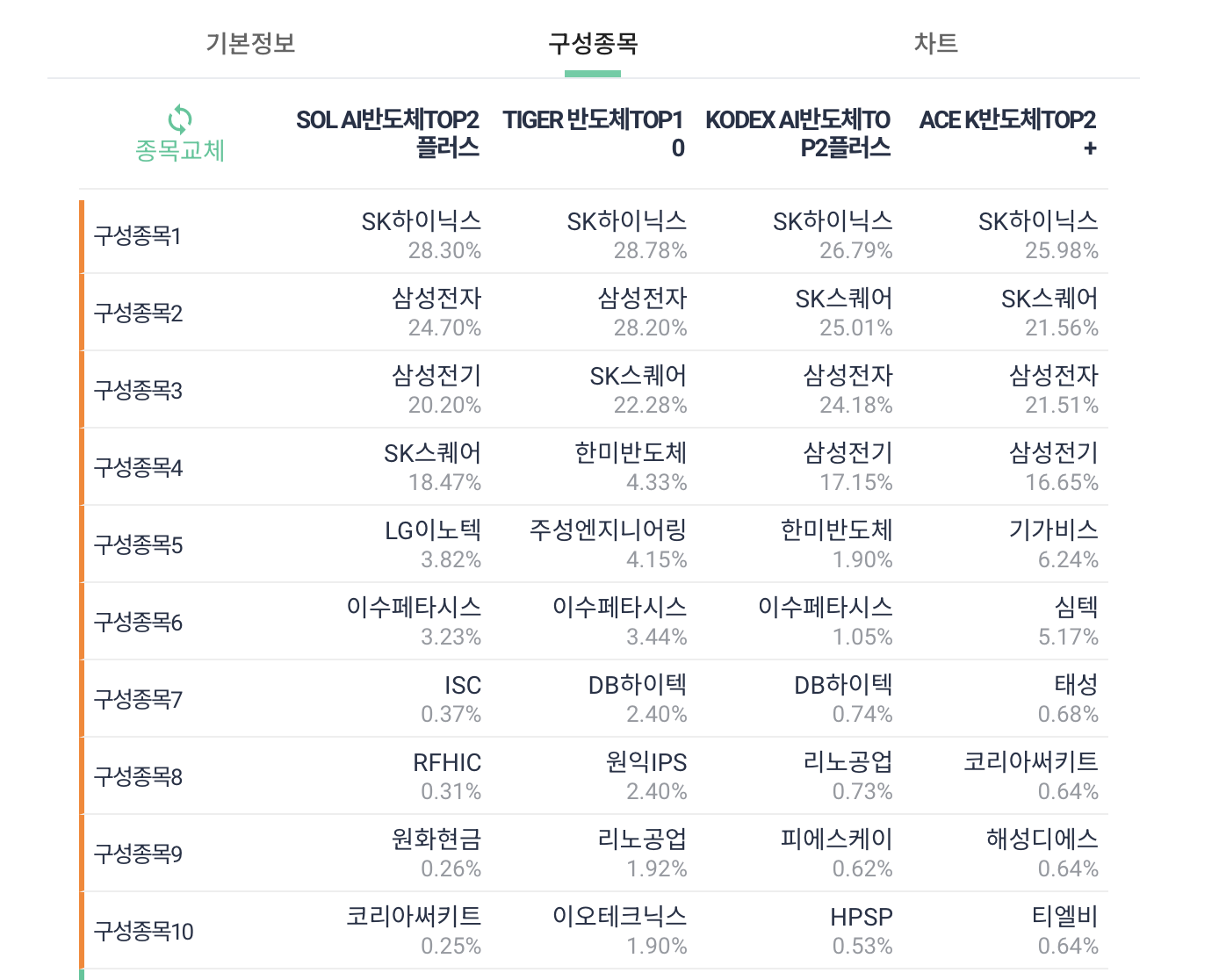
Task: Open ACE K반도체TOP2+ column header
Action: click(x=1007, y=133)
